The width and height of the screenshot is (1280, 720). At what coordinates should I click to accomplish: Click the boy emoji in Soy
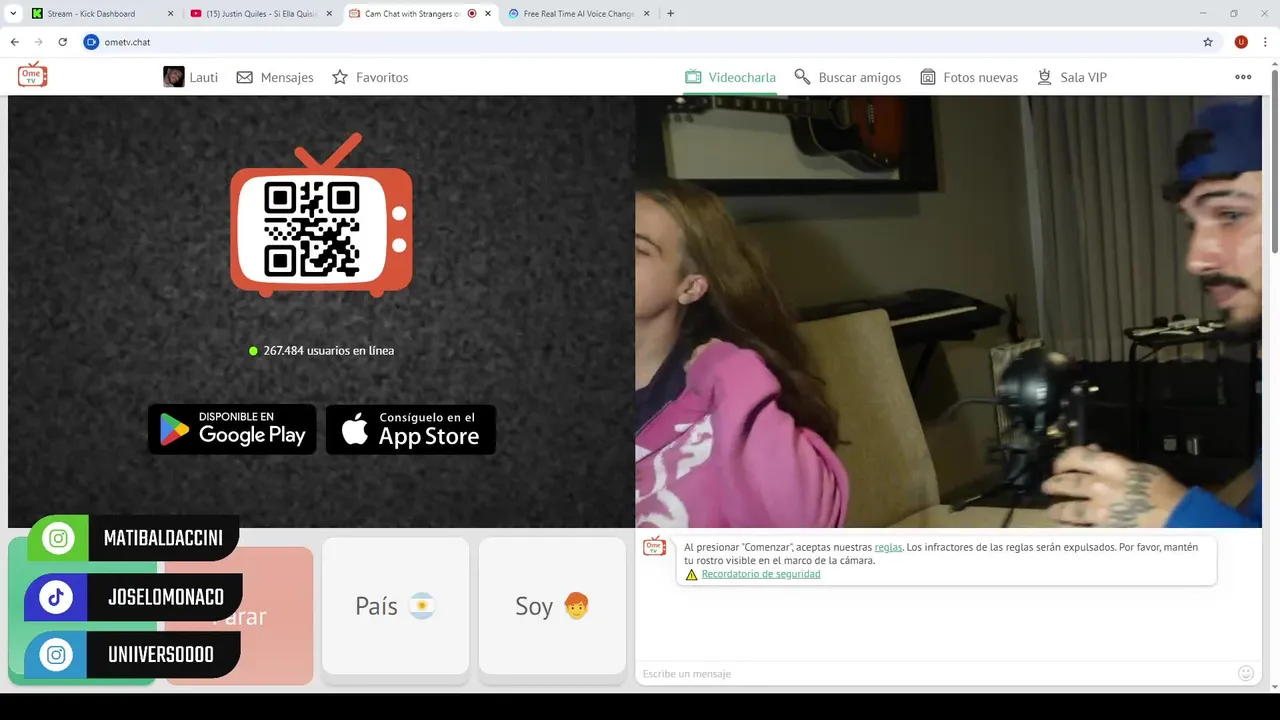576,606
